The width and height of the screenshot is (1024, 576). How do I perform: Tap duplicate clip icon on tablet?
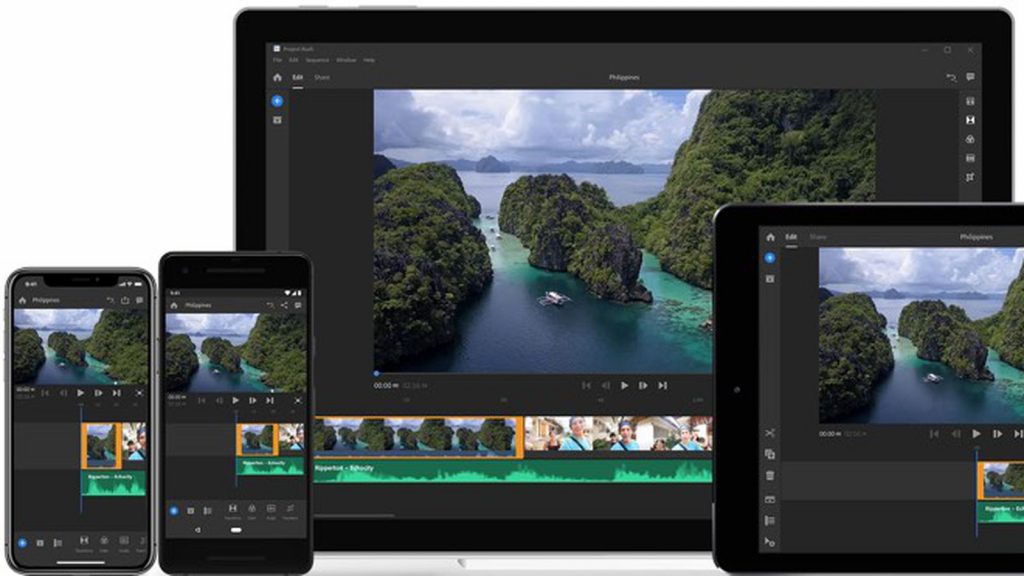point(770,455)
